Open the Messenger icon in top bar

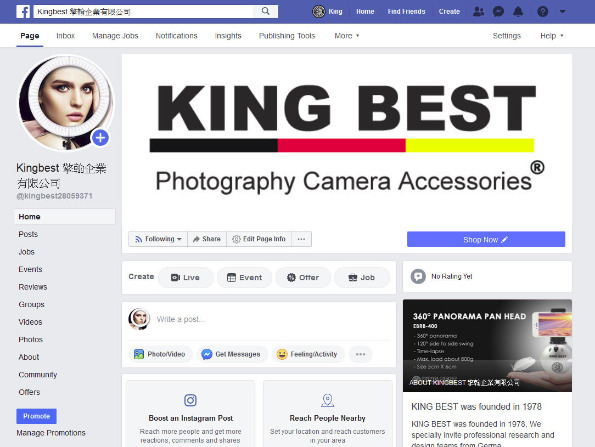point(498,12)
